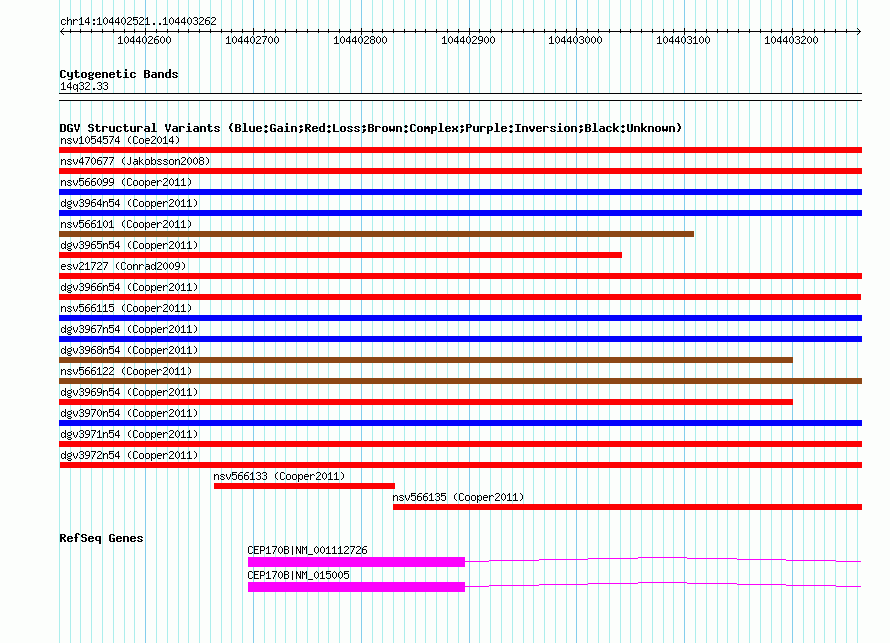Select dgv3965n54 (Cooper2011) label

[x=129, y=245]
